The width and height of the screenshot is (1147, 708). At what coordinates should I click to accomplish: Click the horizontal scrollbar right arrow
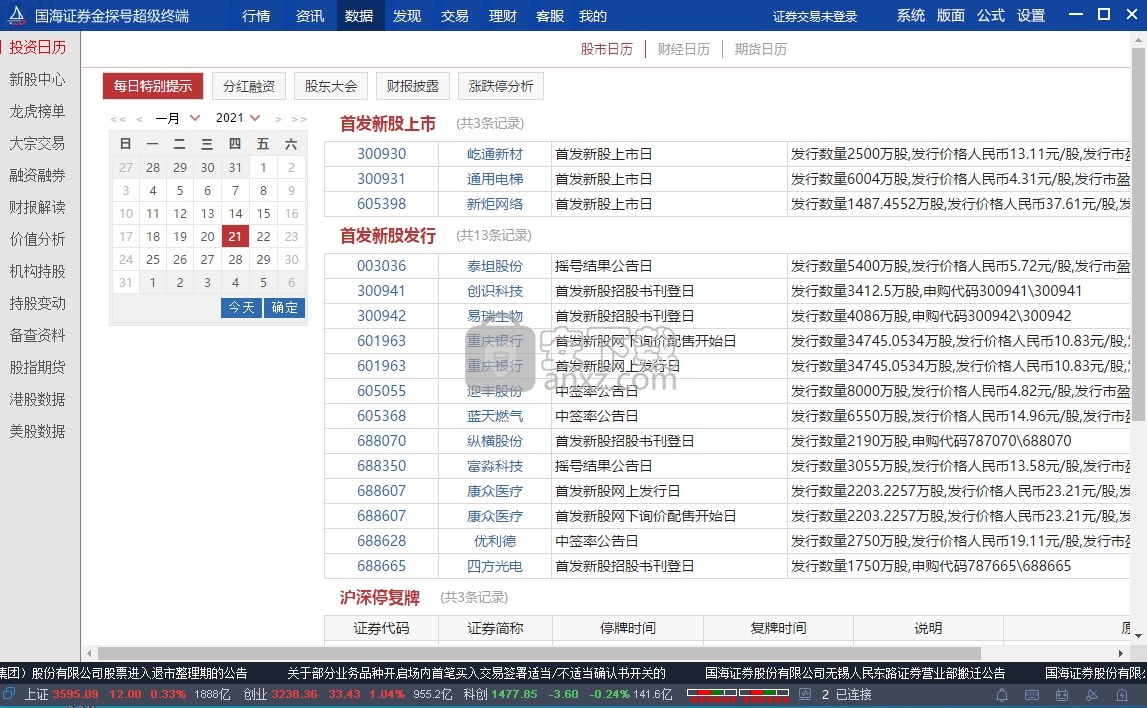(1121, 653)
